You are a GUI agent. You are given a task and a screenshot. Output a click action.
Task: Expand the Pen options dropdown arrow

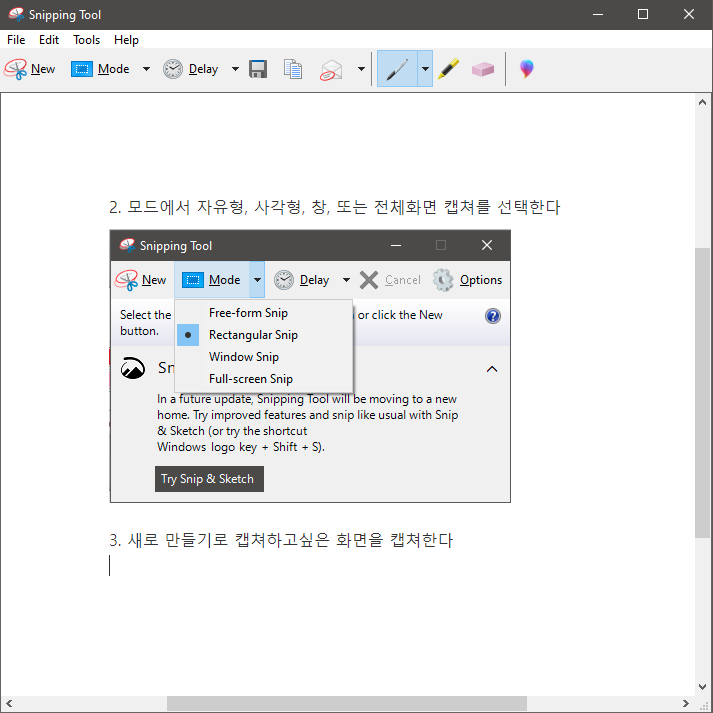(x=425, y=69)
